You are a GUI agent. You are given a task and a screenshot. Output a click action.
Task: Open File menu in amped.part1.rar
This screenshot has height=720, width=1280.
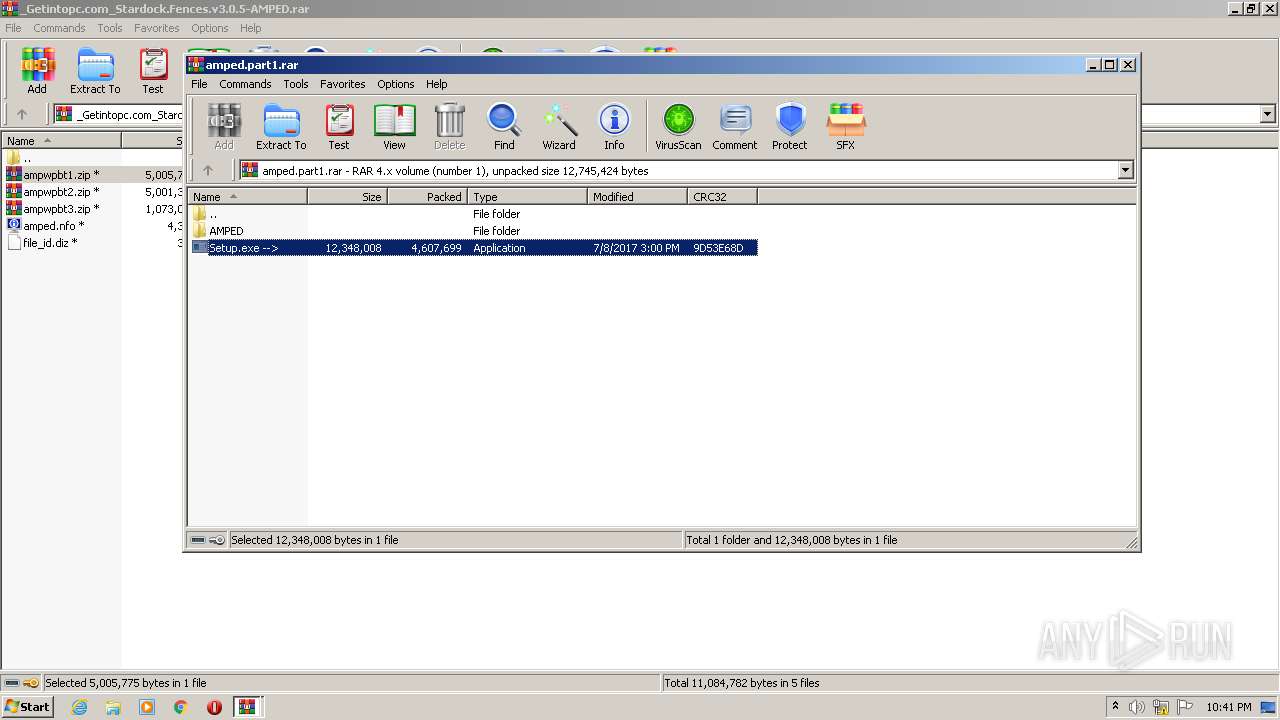click(199, 84)
